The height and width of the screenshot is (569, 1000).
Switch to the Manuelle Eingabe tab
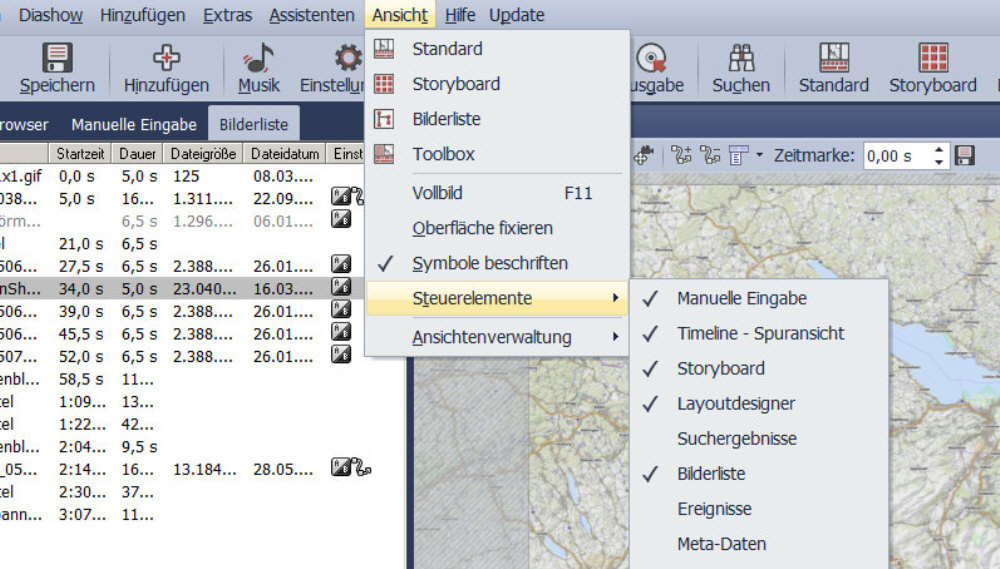click(x=133, y=125)
